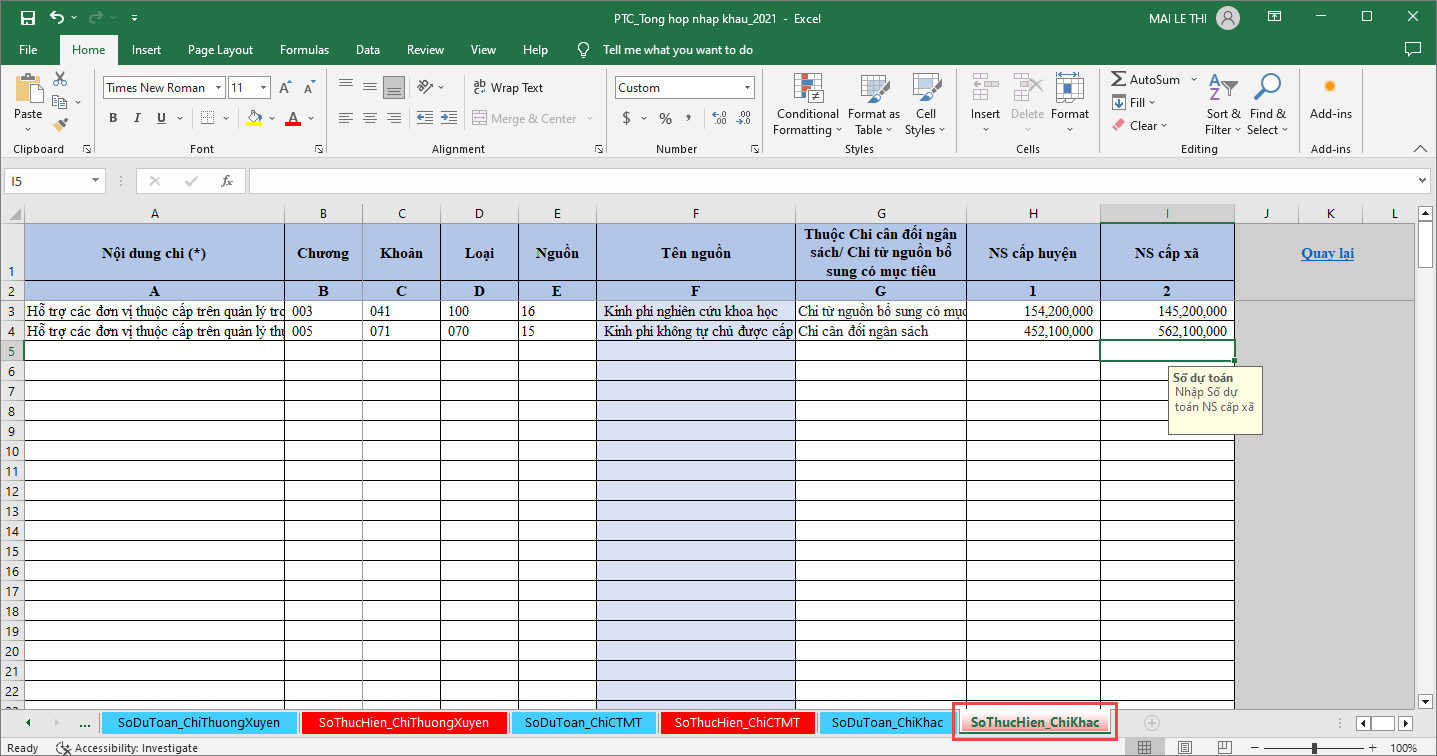1437x756 pixels.
Task: Click the Format as Table icon
Action: (x=873, y=104)
